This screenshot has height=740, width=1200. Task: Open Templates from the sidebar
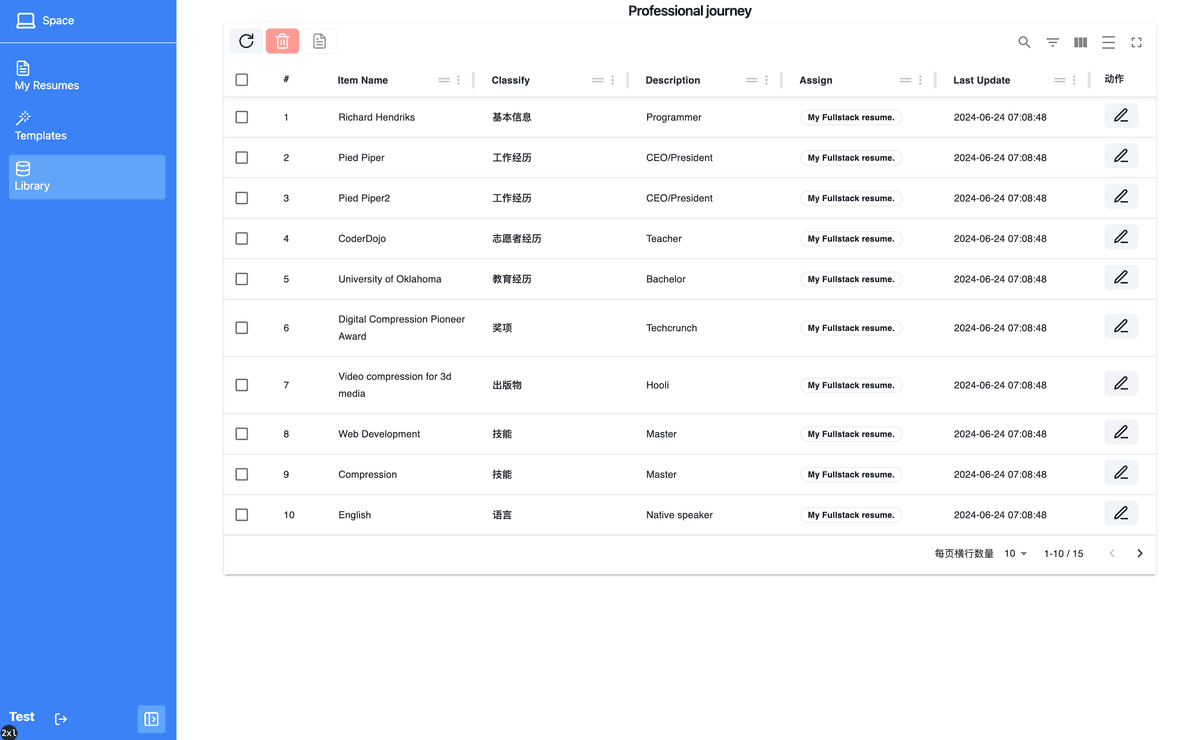(x=41, y=126)
